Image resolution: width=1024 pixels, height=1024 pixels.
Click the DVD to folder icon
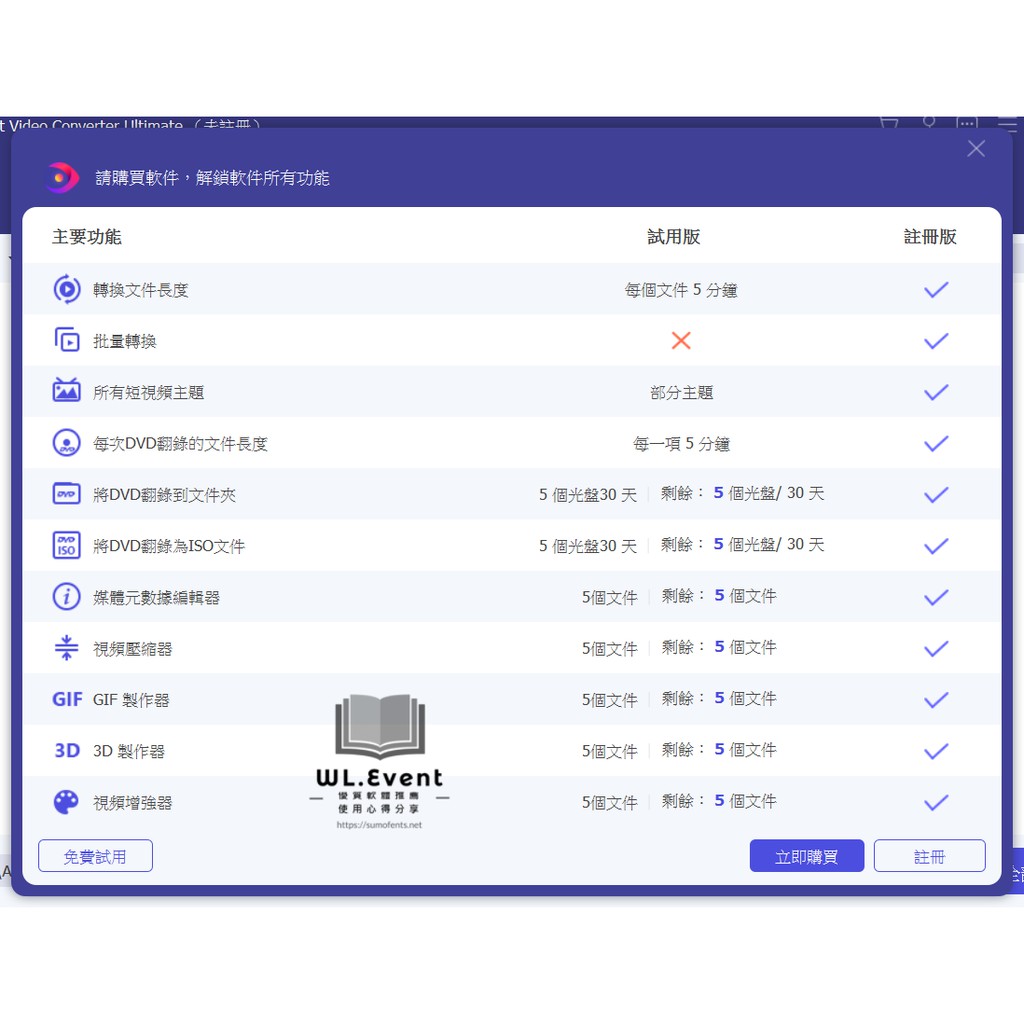click(67, 494)
